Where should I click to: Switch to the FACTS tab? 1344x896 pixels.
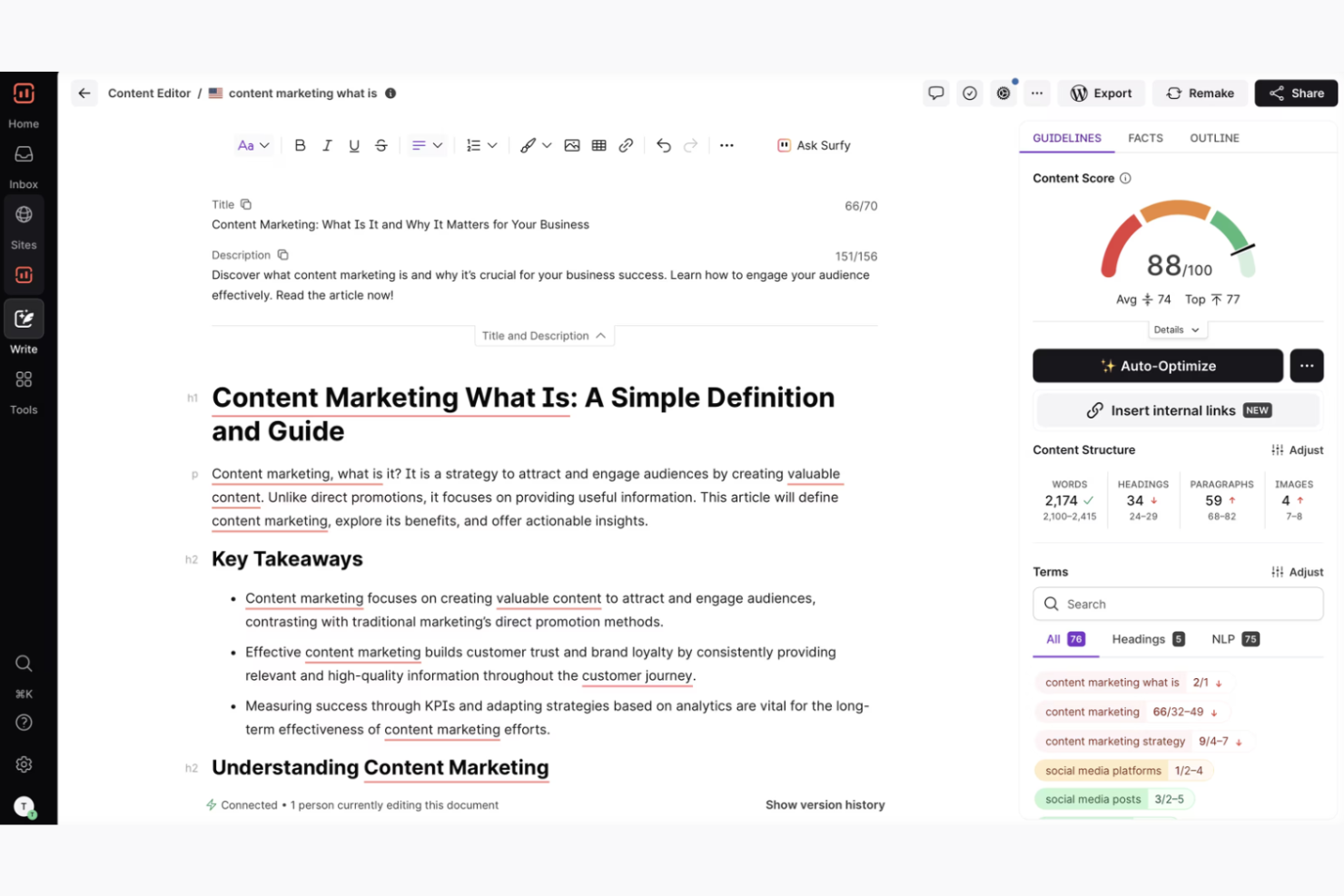(x=1145, y=138)
